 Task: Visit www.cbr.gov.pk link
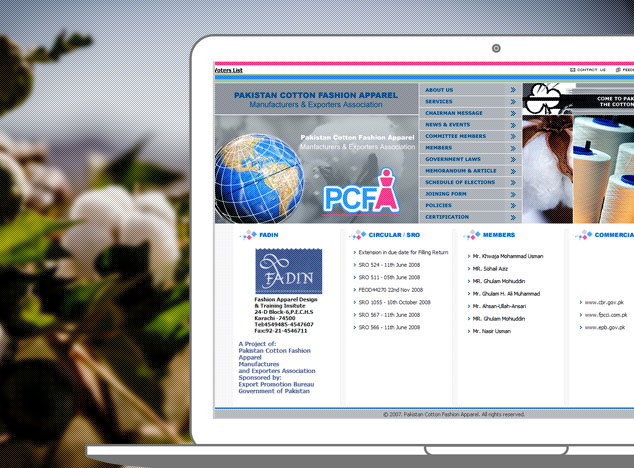click(604, 303)
